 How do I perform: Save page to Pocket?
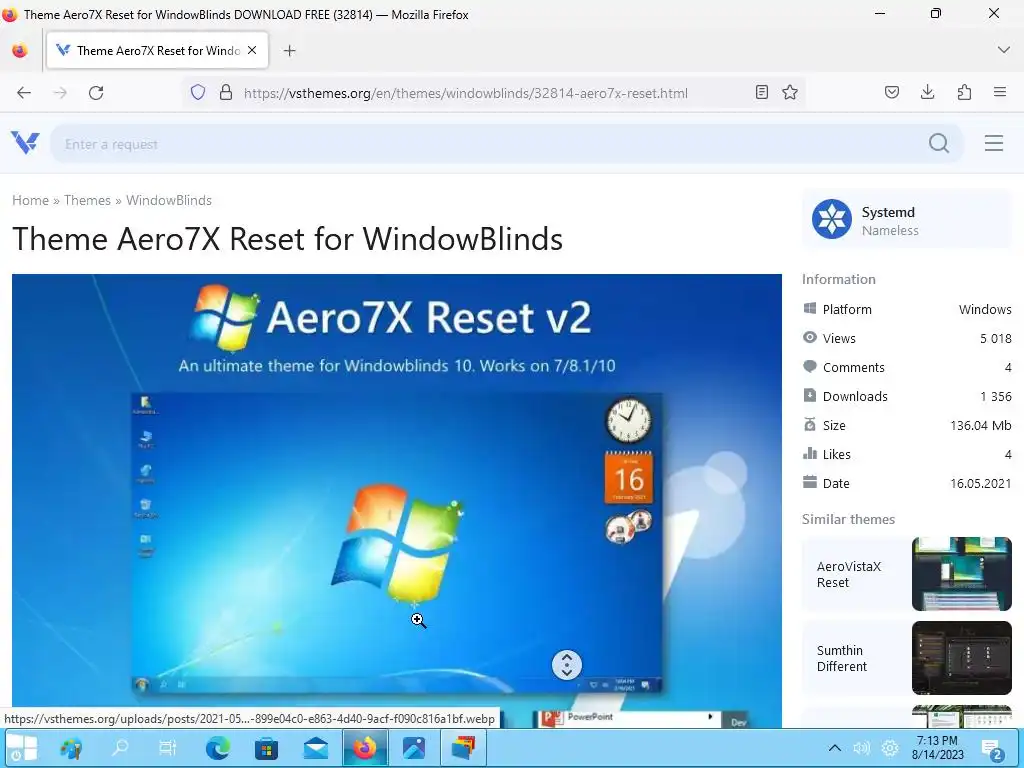[x=891, y=92]
